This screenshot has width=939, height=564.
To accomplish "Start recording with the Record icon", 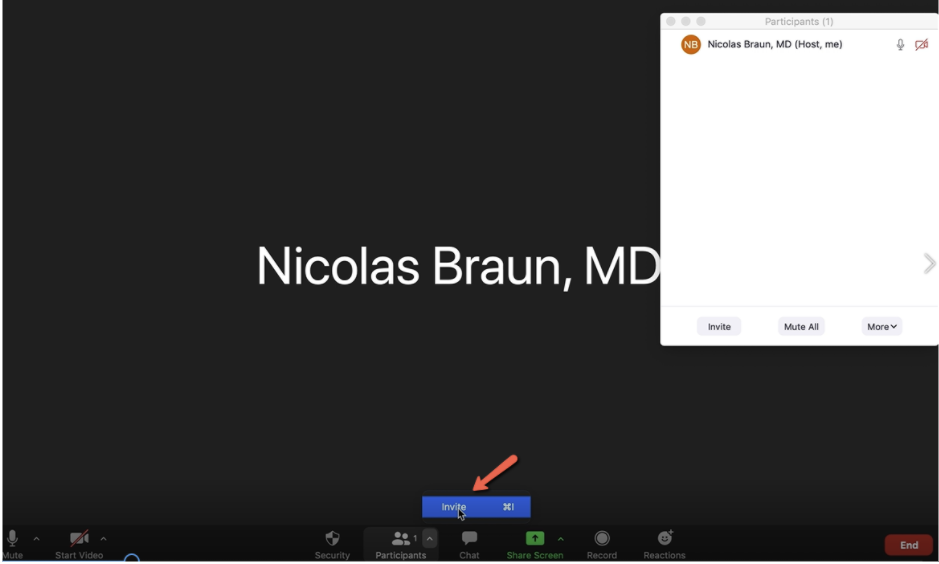I will (x=602, y=539).
